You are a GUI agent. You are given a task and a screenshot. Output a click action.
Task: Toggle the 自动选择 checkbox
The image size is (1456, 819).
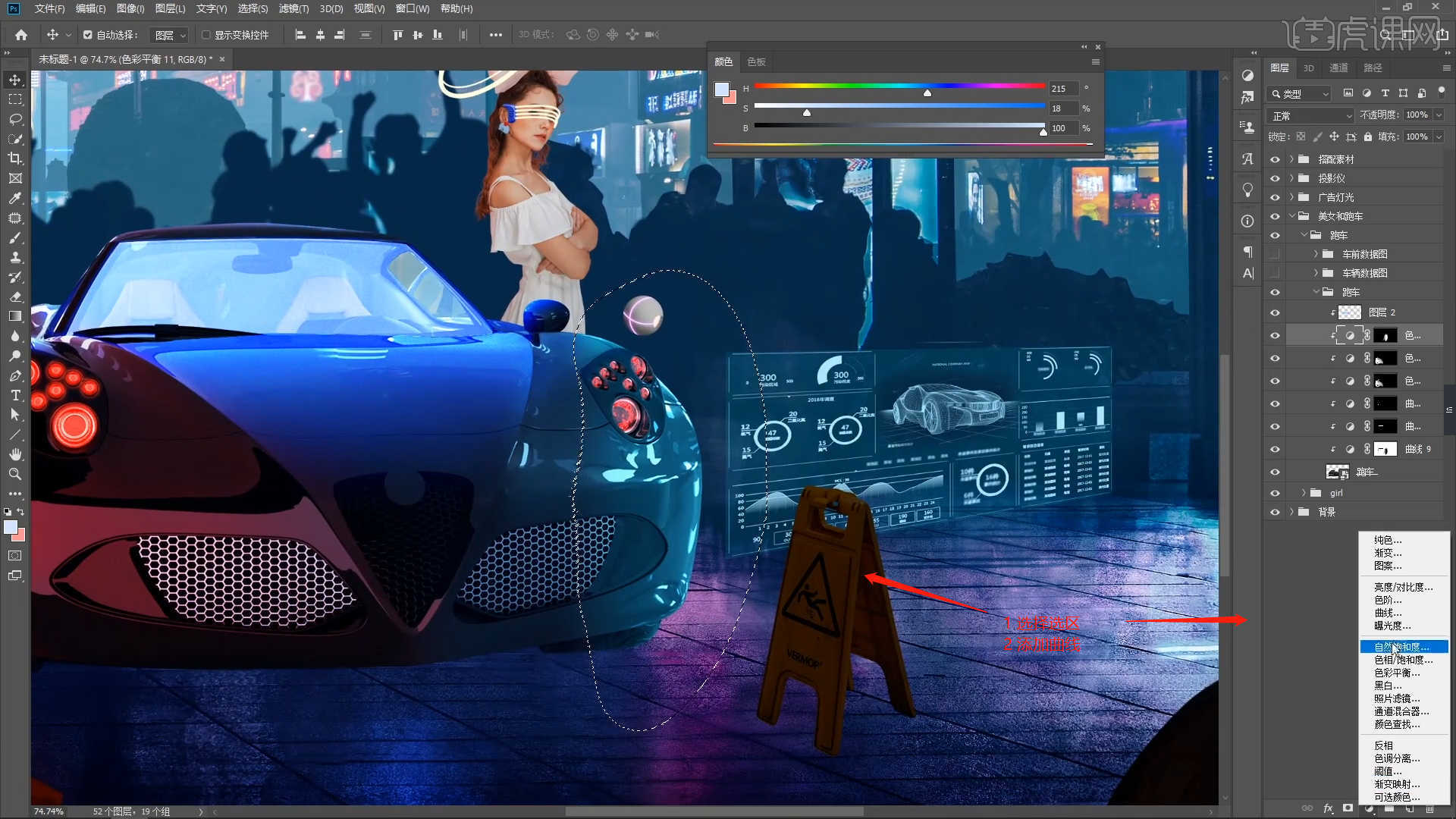pos(88,35)
